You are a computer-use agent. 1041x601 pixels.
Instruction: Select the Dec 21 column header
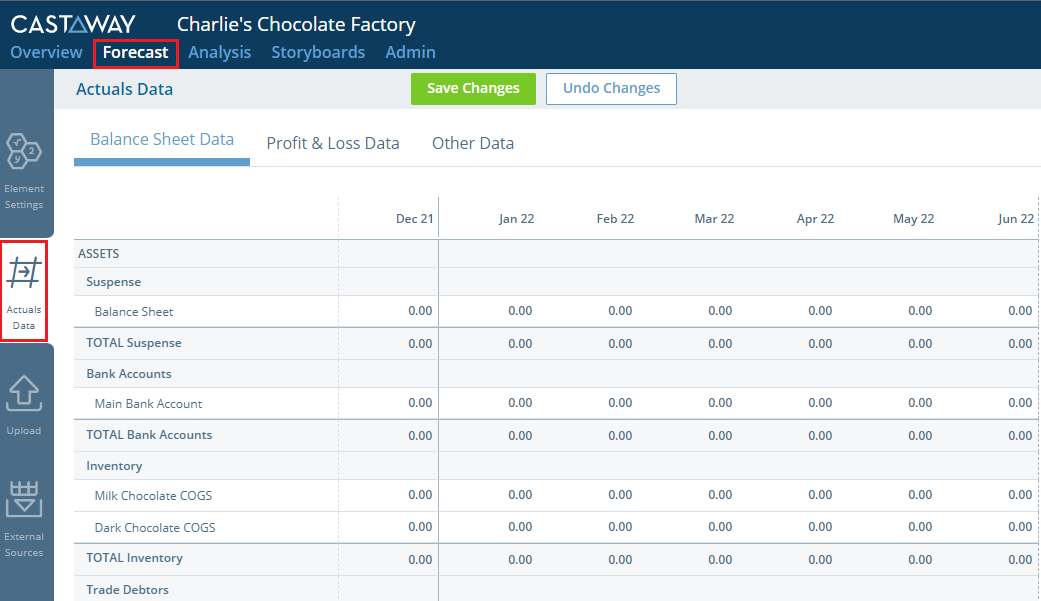click(x=415, y=218)
